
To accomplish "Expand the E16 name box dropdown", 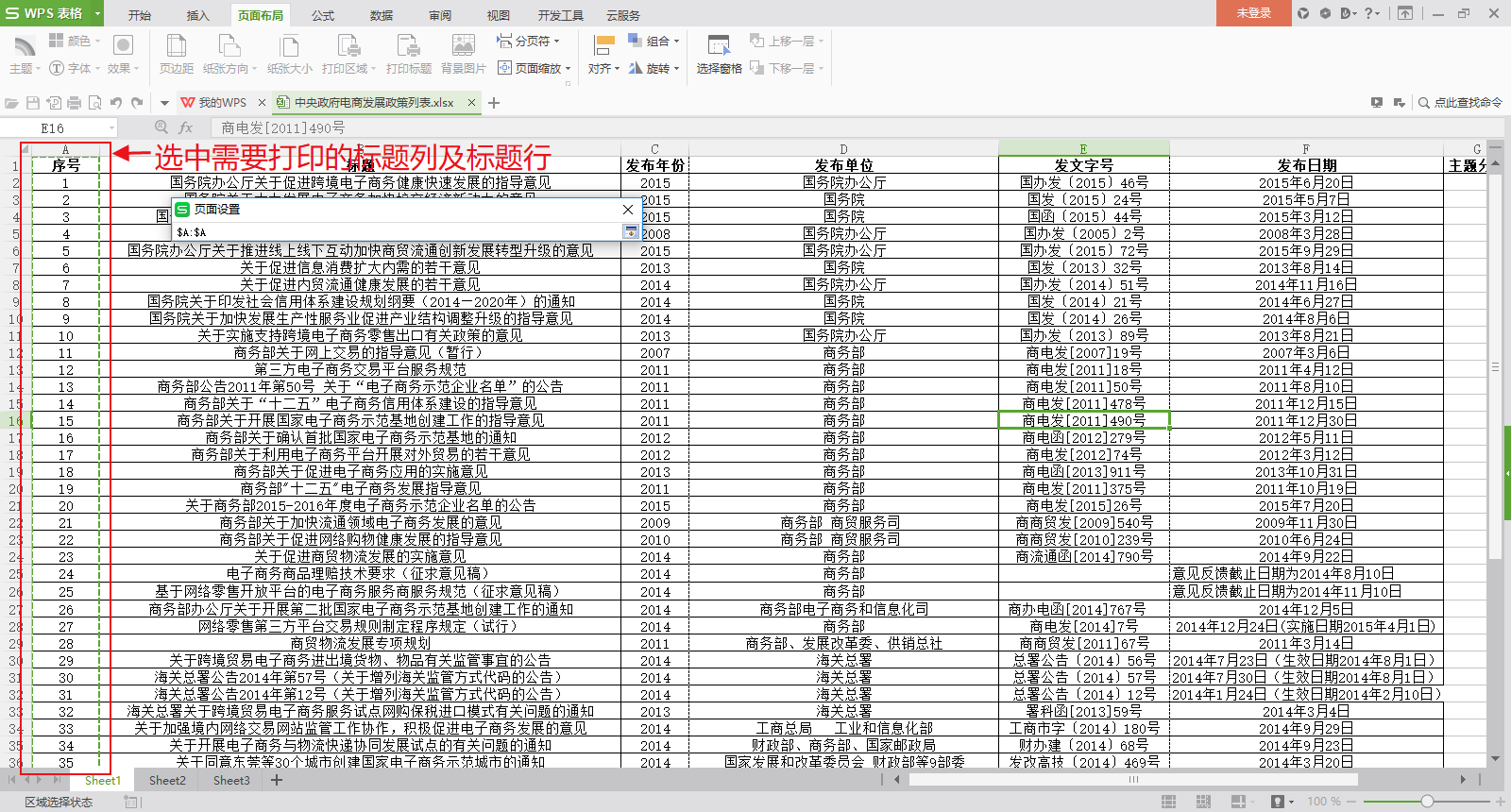I will 111,127.
